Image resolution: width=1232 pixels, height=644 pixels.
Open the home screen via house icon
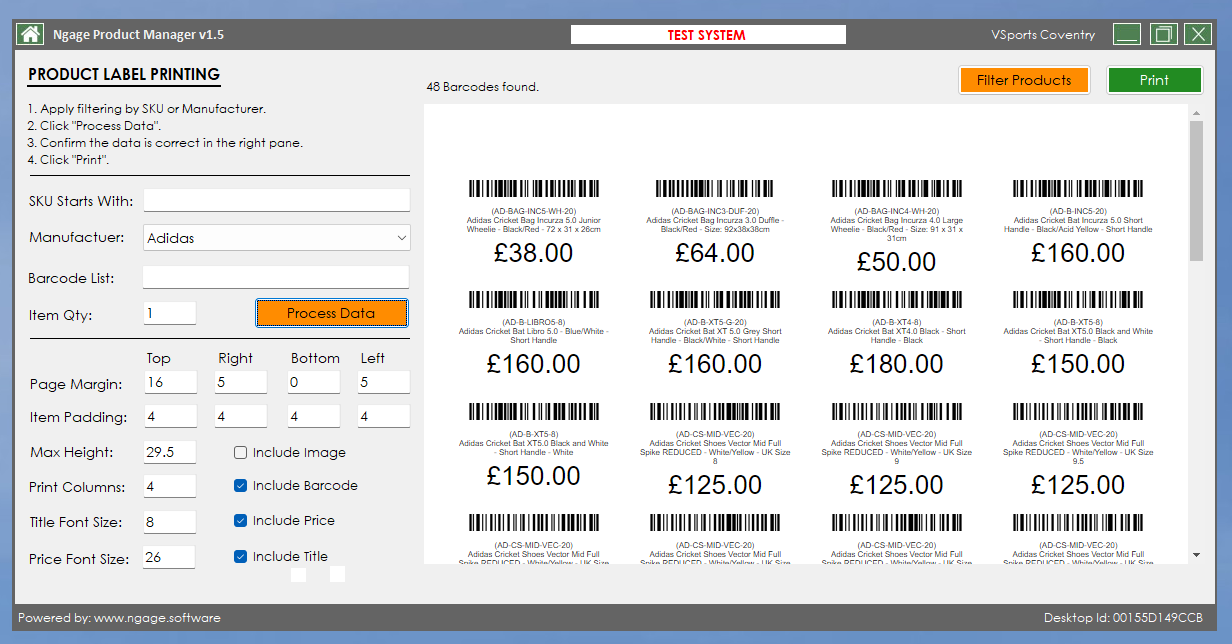[x=31, y=34]
